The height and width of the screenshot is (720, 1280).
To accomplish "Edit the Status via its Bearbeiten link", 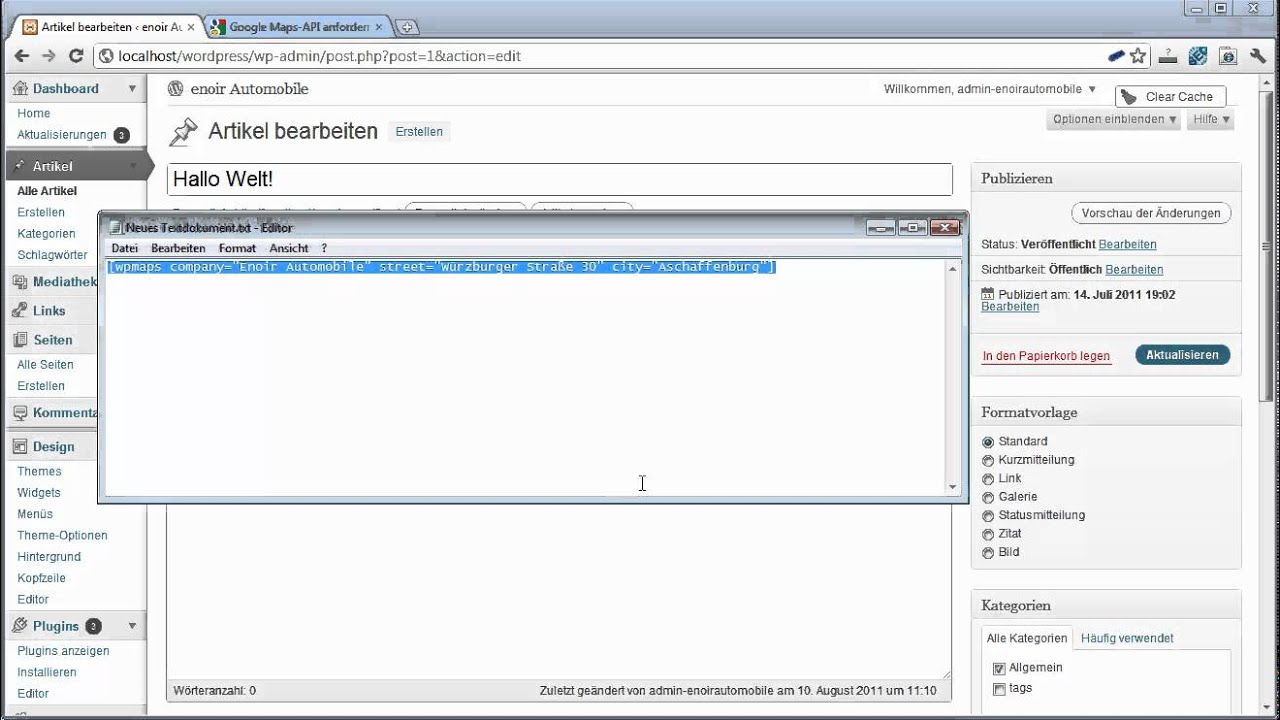I will pos(1127,244).
